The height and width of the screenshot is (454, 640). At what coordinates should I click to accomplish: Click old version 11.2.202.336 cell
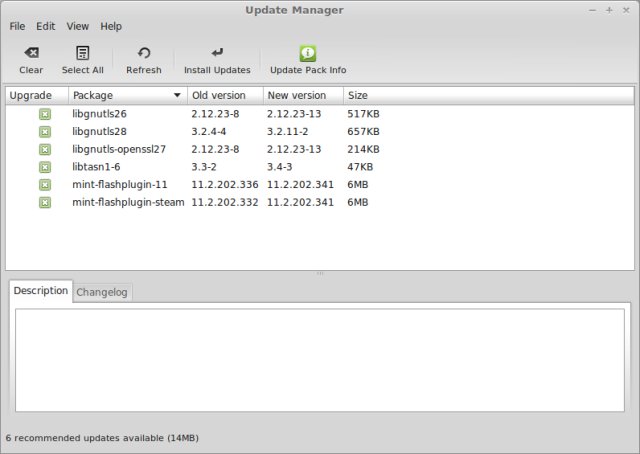tap(224, 185)
